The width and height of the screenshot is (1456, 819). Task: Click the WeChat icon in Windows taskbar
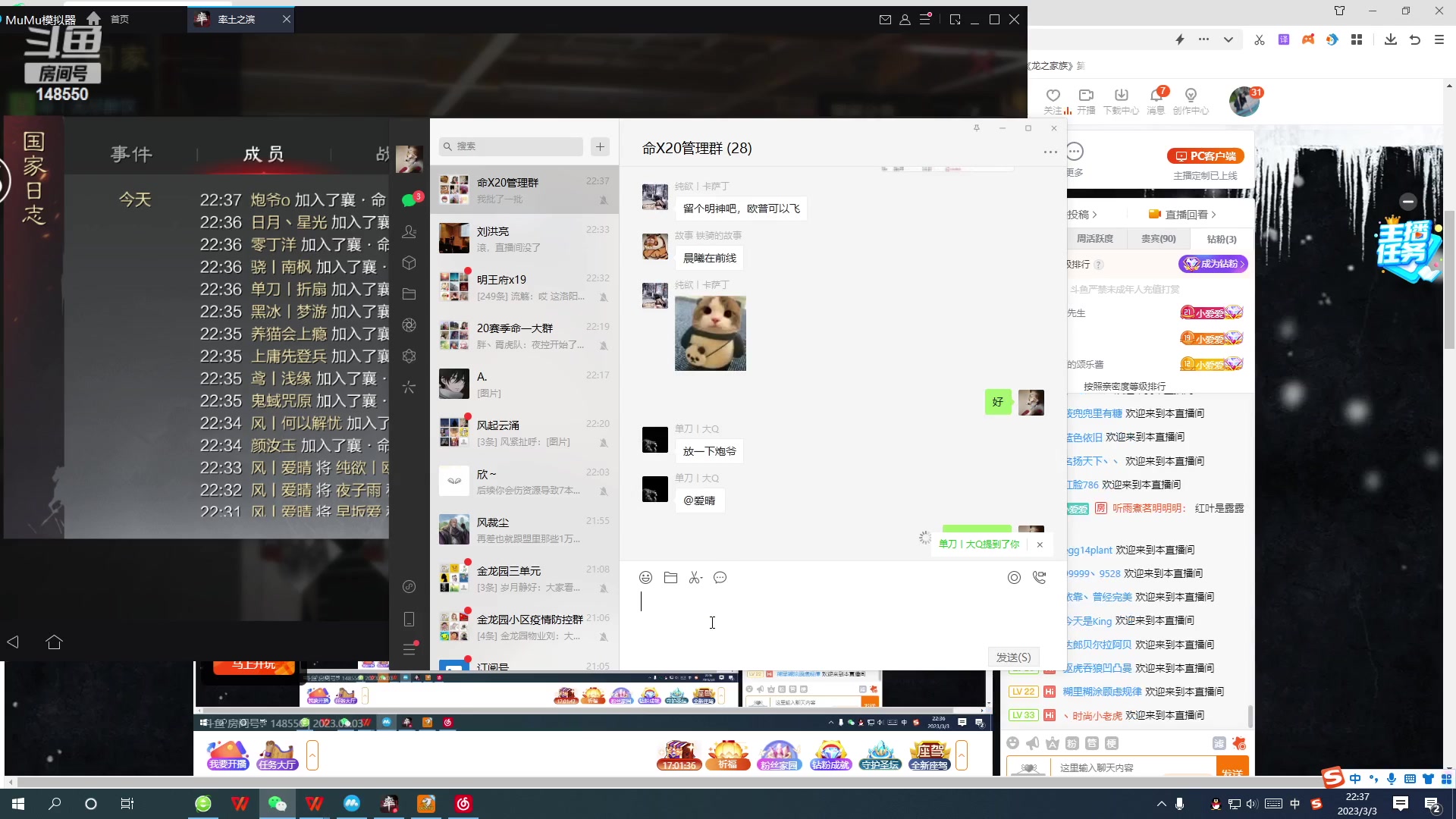277,804
